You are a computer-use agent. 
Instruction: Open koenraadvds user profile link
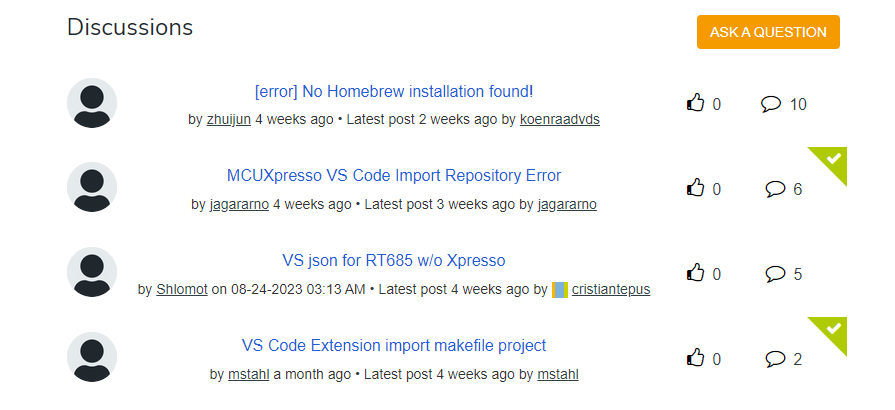(x=560, y=119)
